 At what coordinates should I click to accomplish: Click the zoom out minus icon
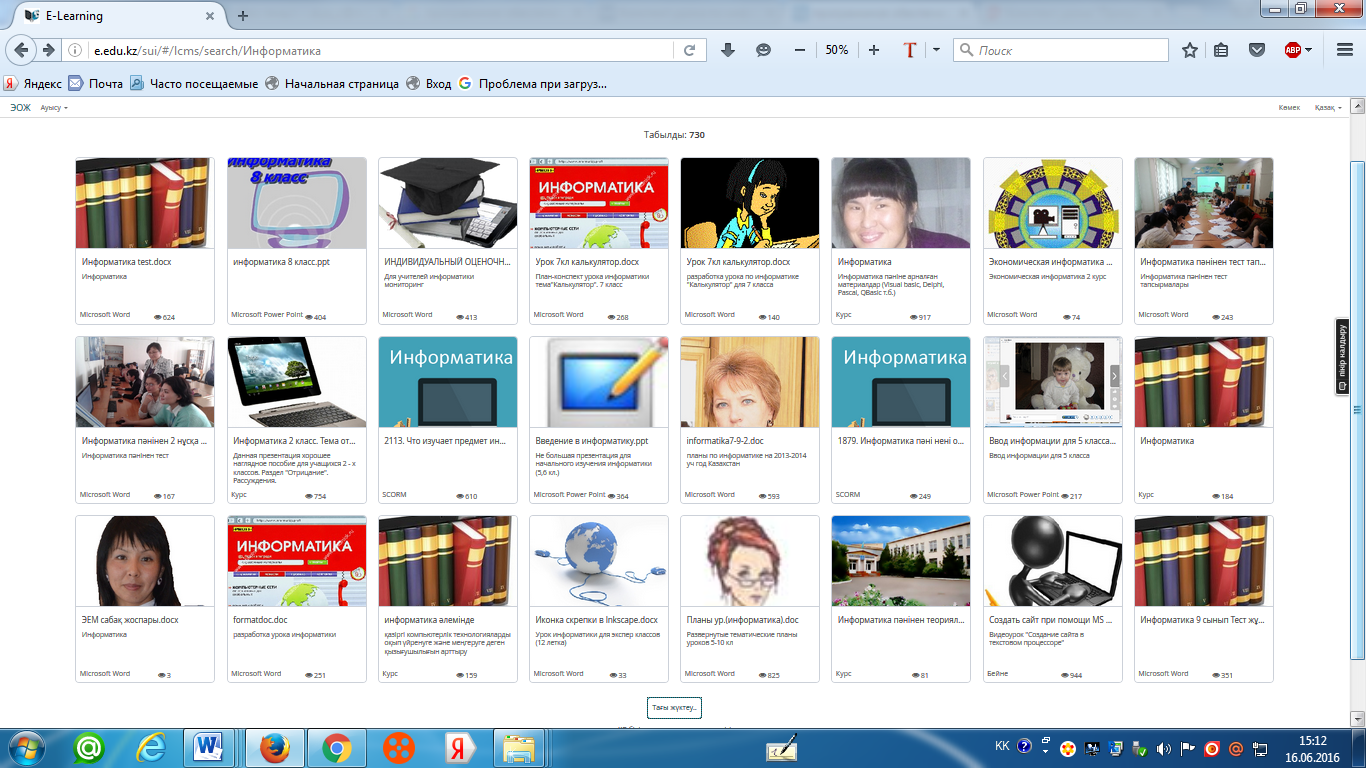coord(799,50)
